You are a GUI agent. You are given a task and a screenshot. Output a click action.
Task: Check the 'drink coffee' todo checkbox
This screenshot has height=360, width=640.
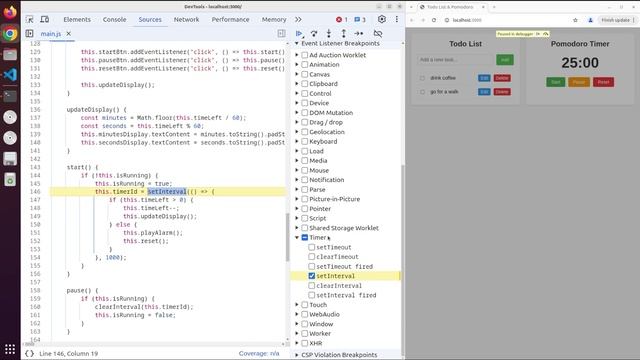422,78
